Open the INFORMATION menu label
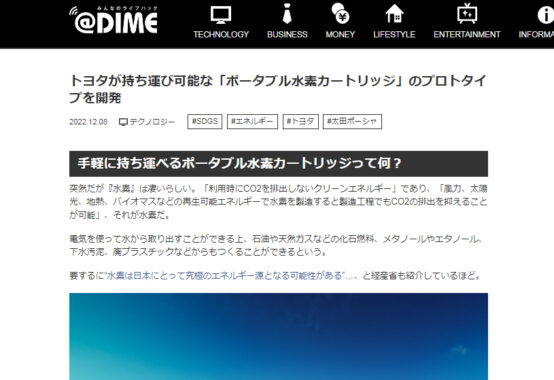554x380 pixels. click(536, 35)
